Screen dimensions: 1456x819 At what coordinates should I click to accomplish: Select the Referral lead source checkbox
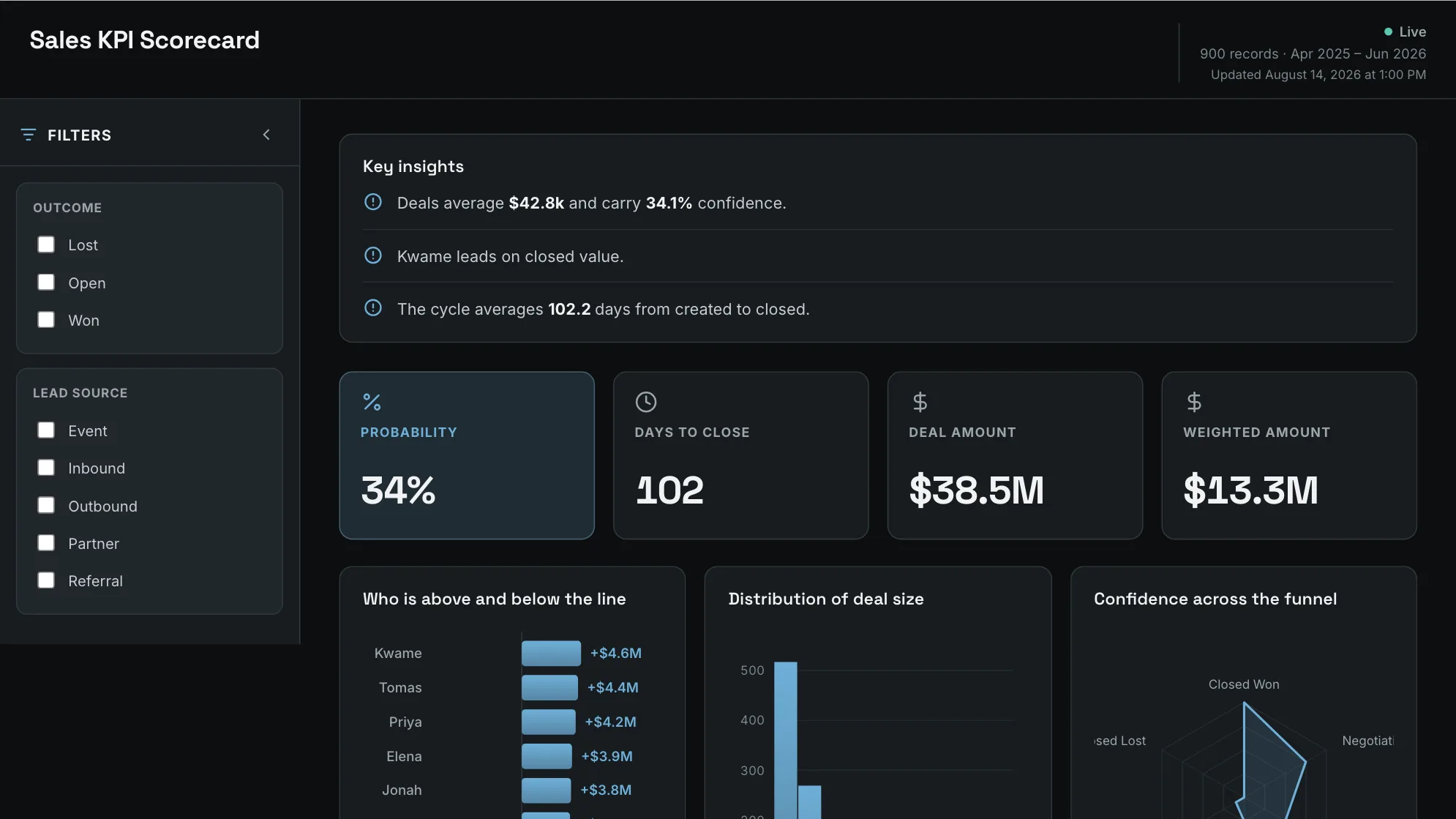coord(46,580)
